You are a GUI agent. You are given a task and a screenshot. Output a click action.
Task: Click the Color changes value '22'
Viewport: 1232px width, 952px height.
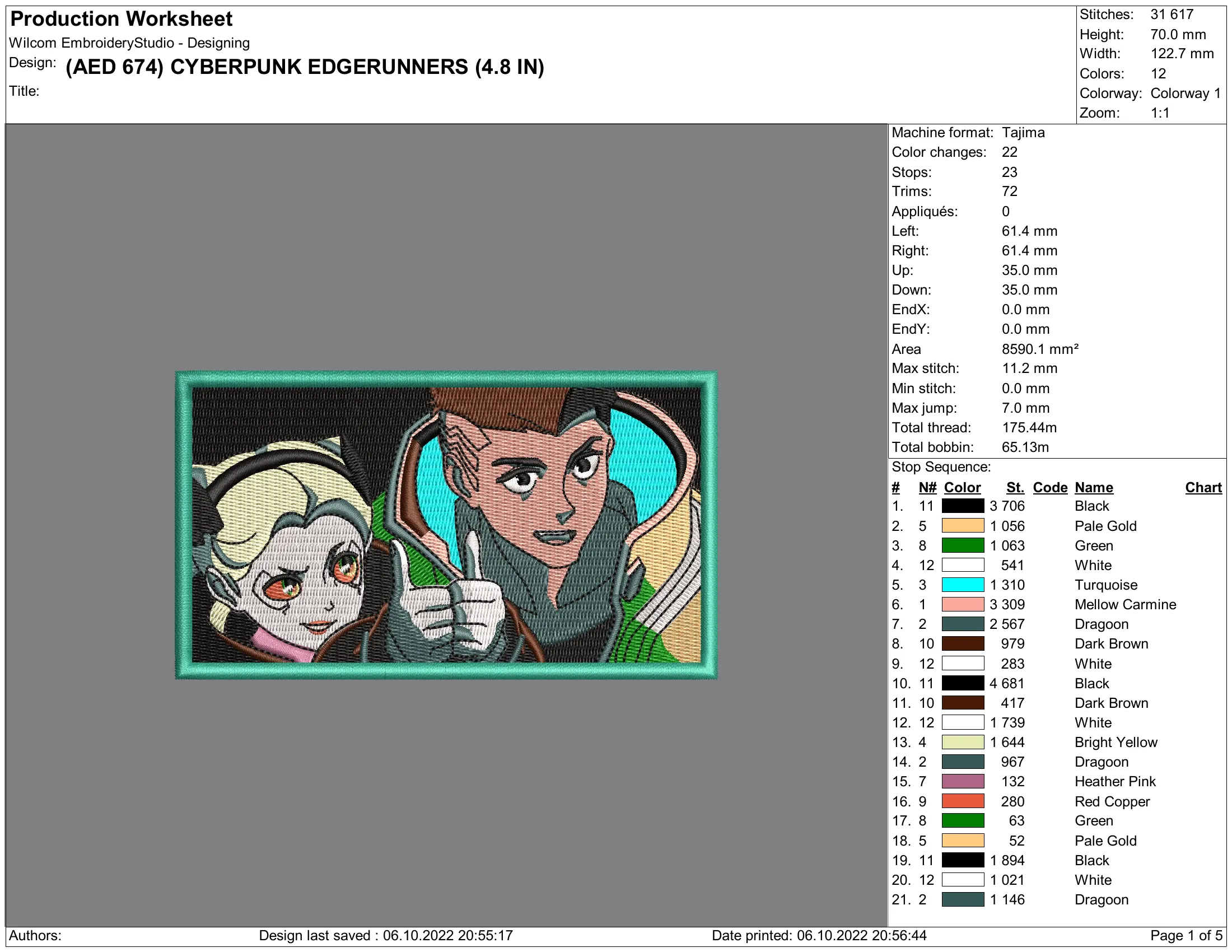(x=1009, y=152)
